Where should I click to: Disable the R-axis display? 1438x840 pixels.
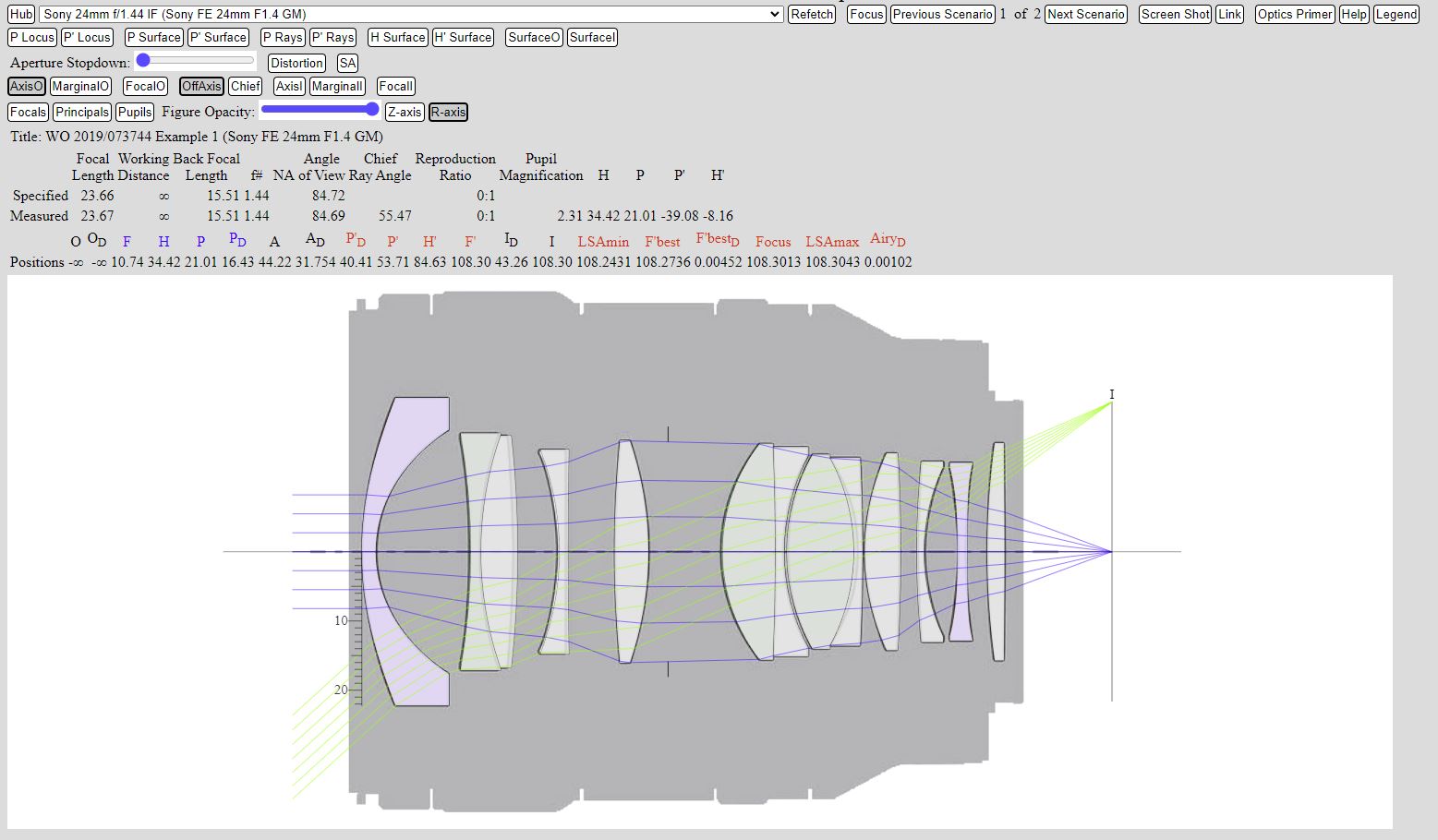pyautogui.click(x=448, y=112)
